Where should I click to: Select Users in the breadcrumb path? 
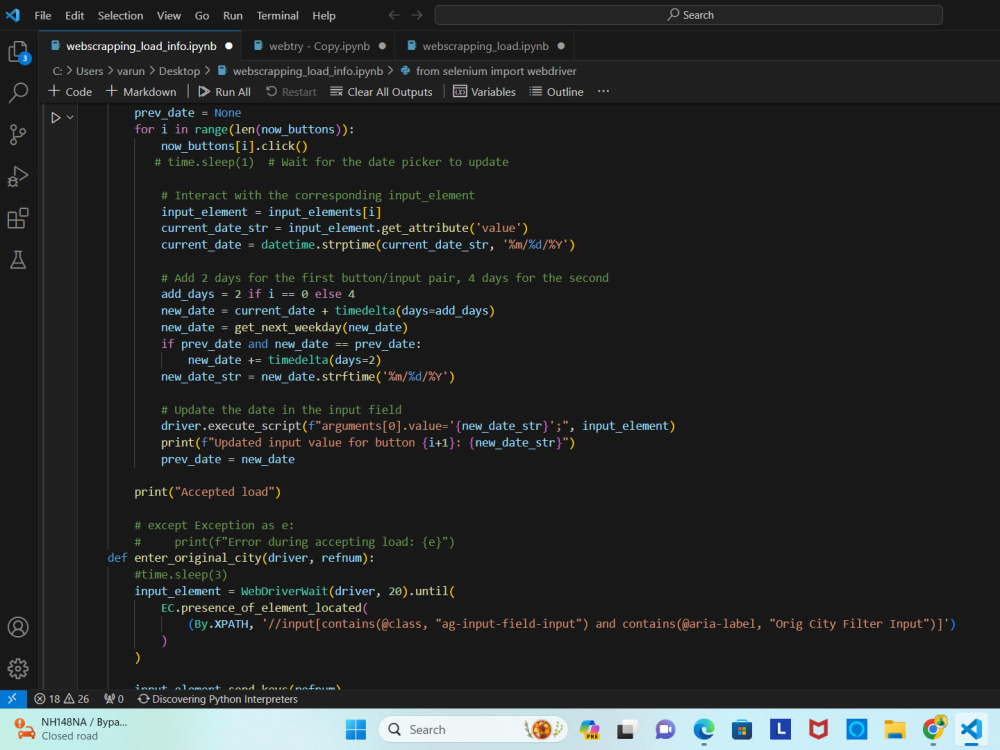pyautogui.click(x=89, y=71)
